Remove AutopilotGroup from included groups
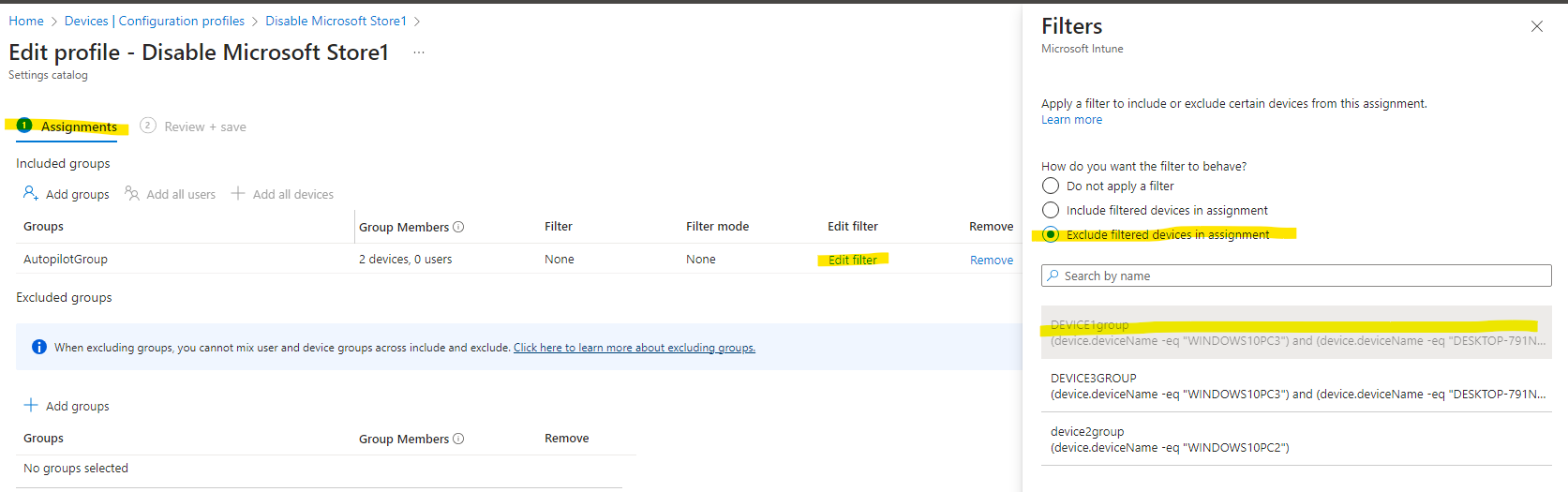This screenshot has width=1568, height=492. click(992, 260)
